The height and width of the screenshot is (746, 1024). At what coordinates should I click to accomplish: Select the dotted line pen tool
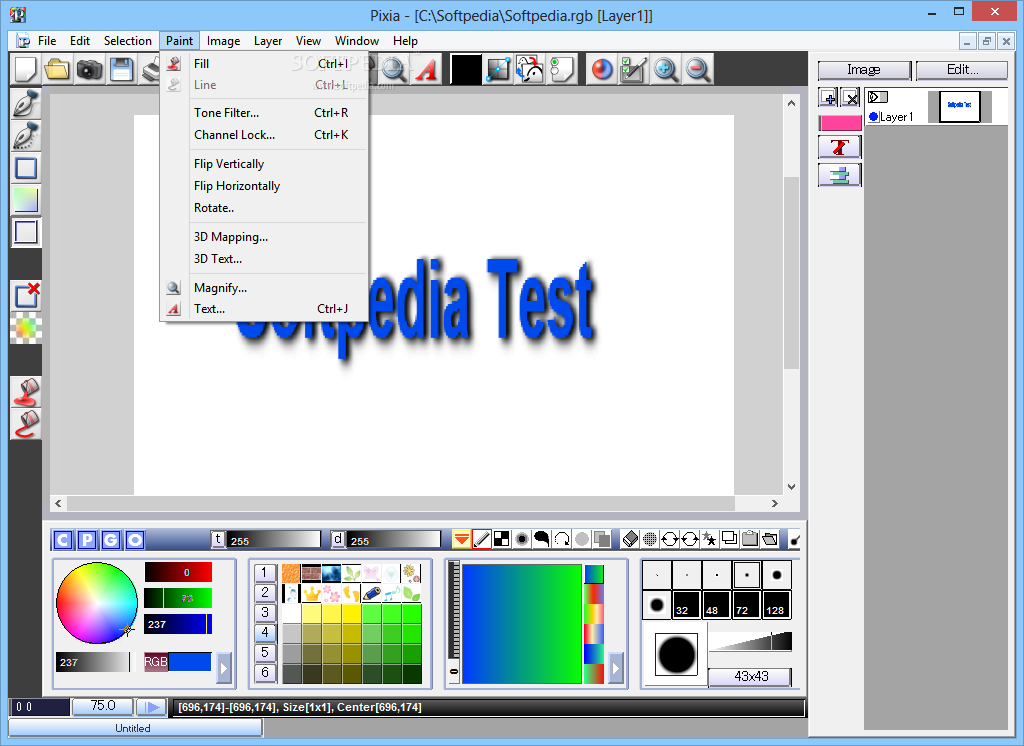(26, 136)
